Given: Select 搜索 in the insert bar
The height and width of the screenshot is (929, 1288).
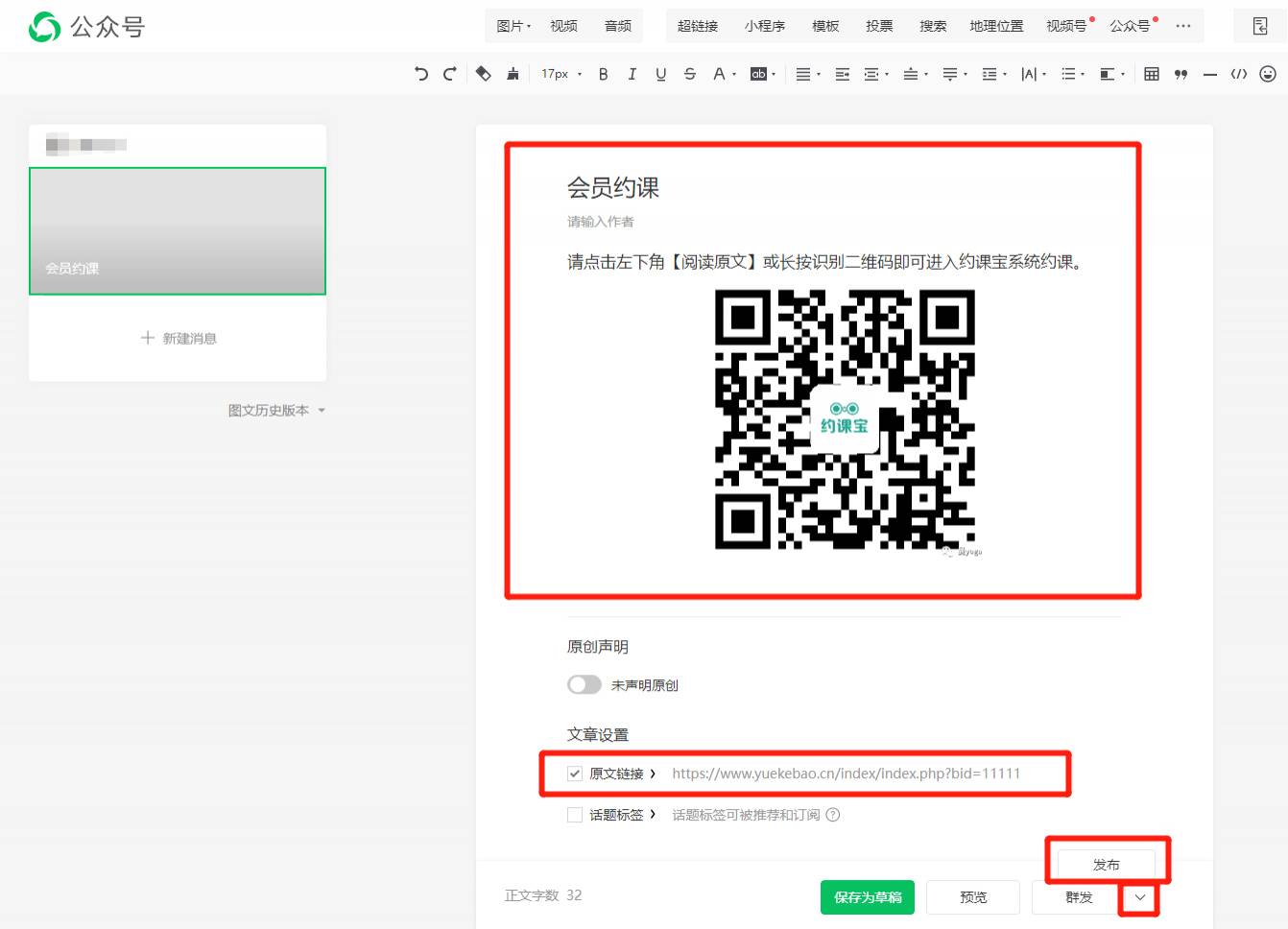Looking at the screenshot, I should (933, 26).
